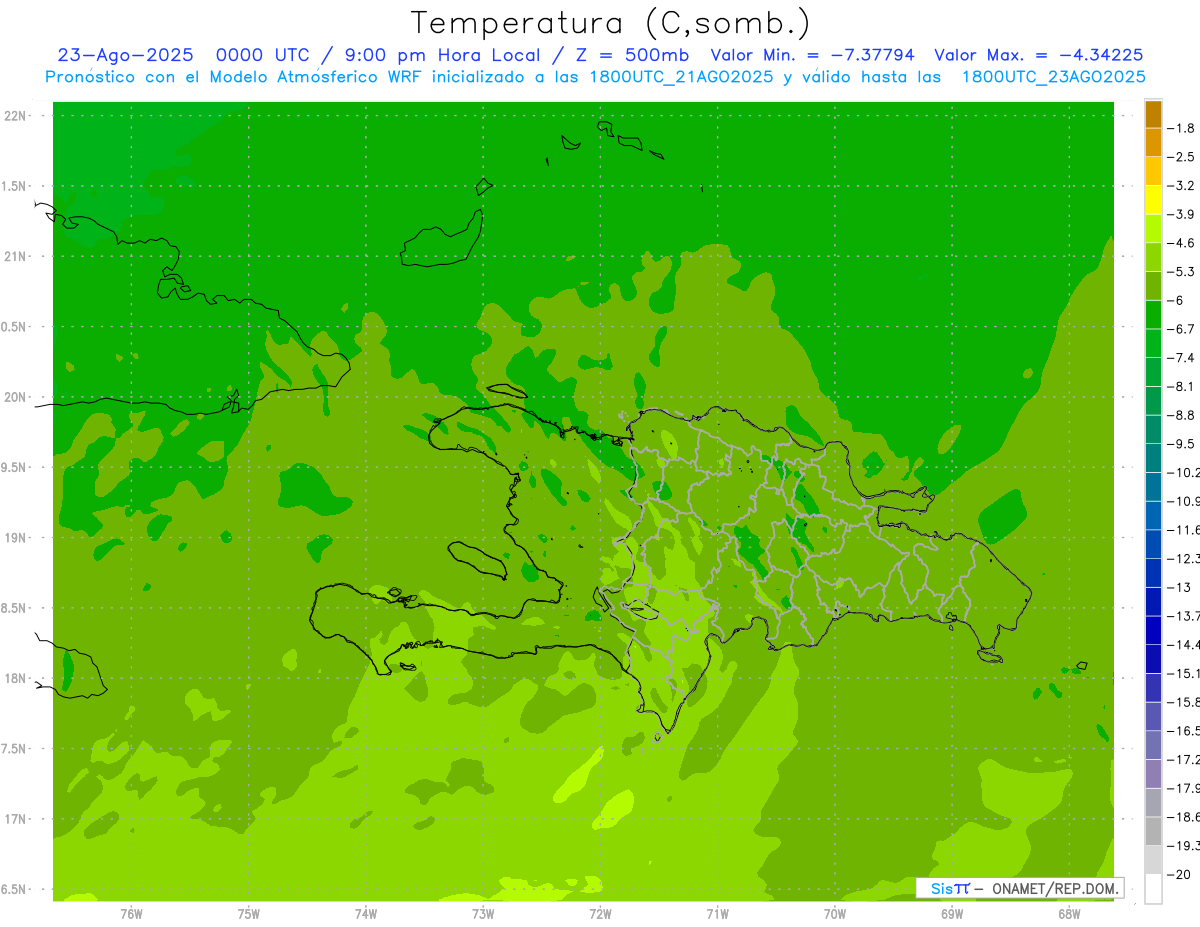Select the legend swatch between -4.6 and -5.3
Viewport: 1200px width, 927px height.
pos(1153,257)
